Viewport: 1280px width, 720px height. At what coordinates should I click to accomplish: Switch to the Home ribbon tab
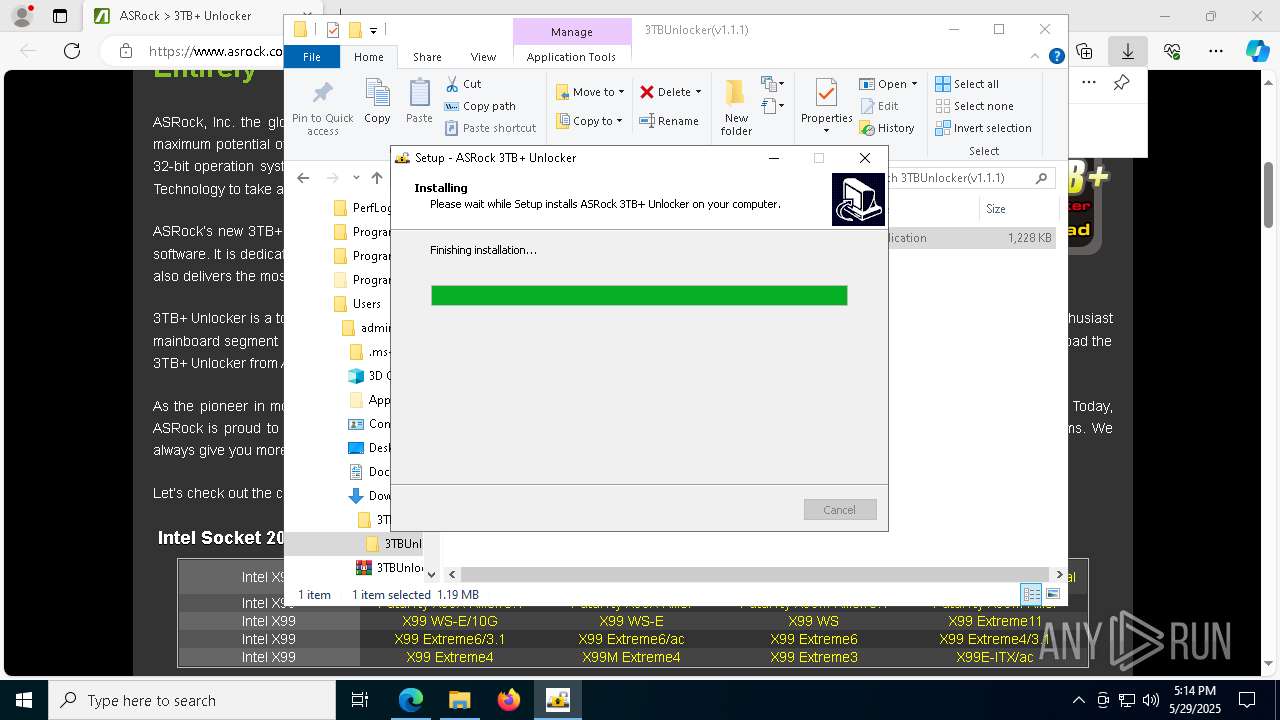(x=369, y=57)
